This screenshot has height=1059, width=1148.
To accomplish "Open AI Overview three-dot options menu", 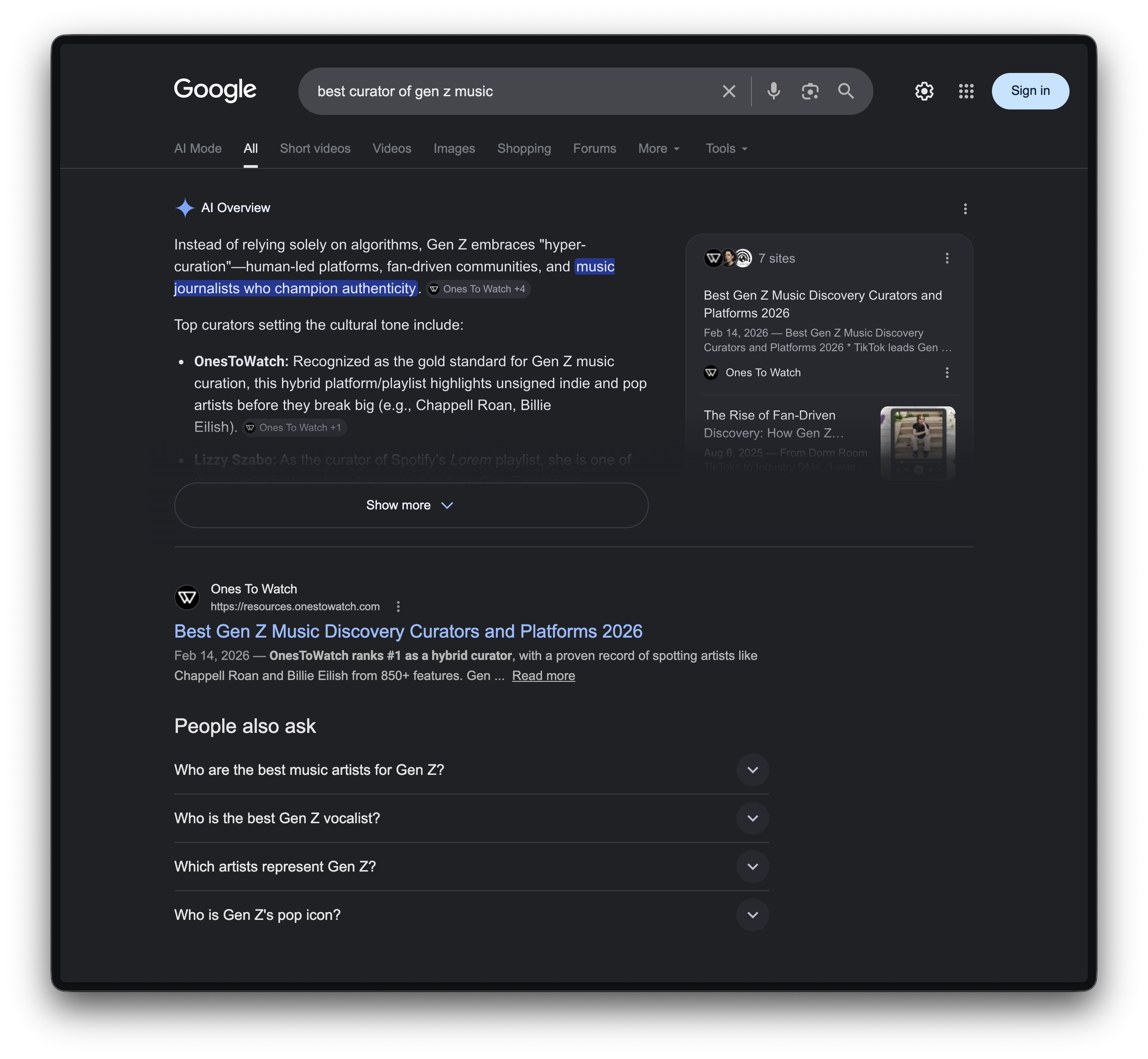I will coord(965,208).
